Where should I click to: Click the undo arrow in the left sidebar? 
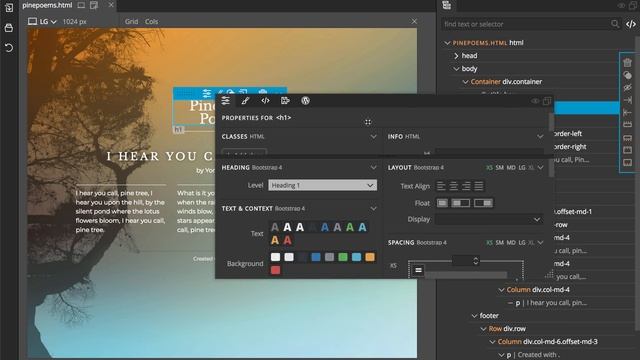tap(9, 48)
